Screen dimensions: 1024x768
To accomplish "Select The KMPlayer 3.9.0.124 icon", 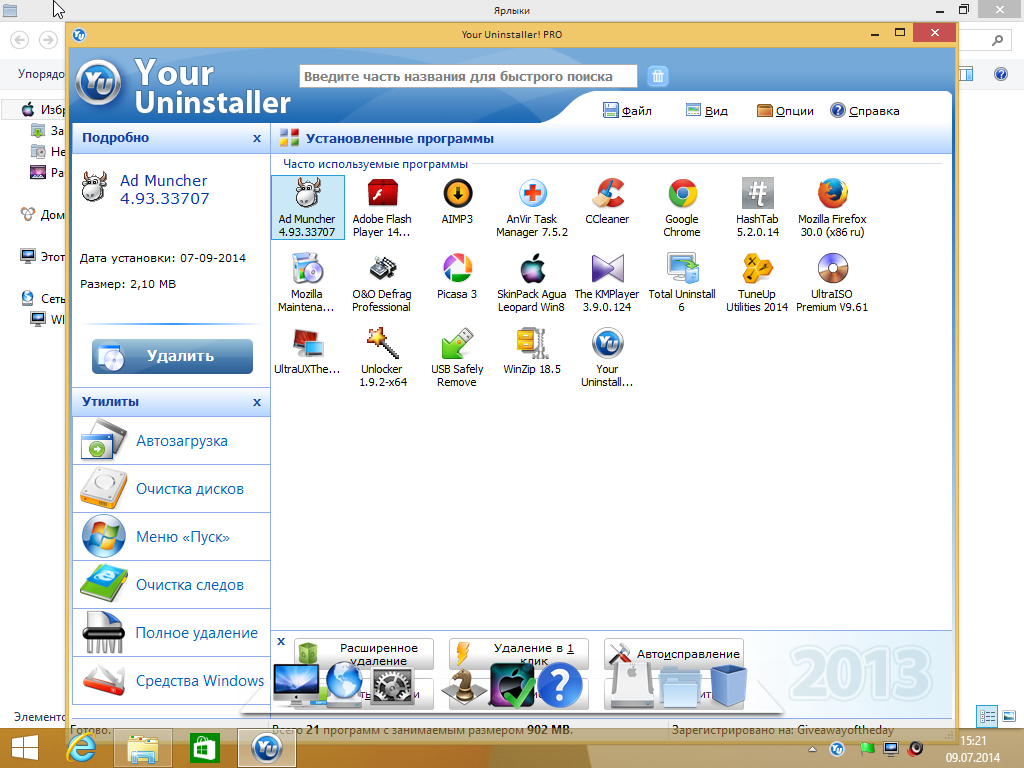I will 607,283.
